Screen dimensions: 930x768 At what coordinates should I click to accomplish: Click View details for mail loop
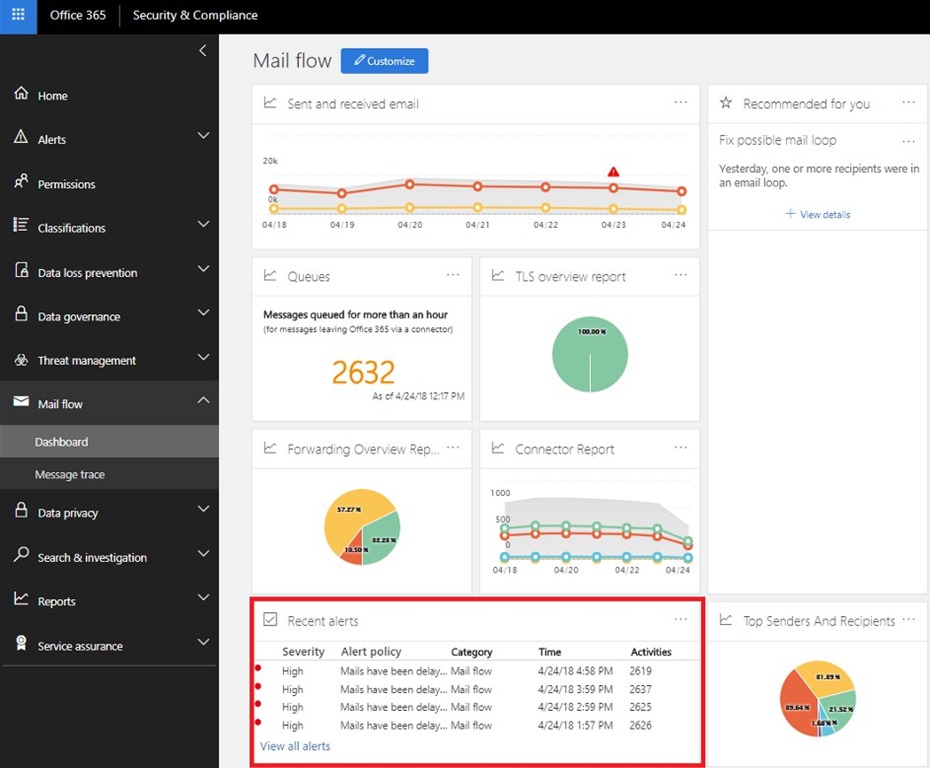(818, 214)
